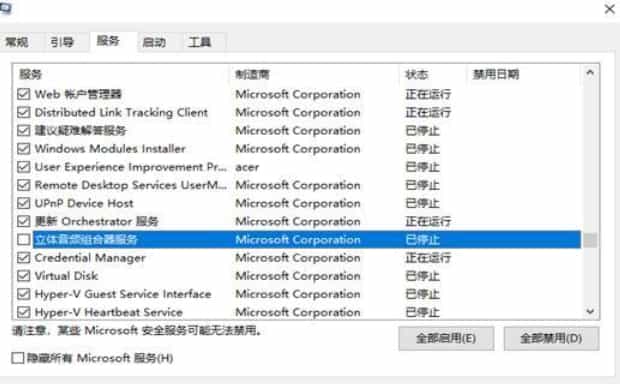Open the 引导 tab
Viewport: 620px width, 384px height.
tap(62, 42)
